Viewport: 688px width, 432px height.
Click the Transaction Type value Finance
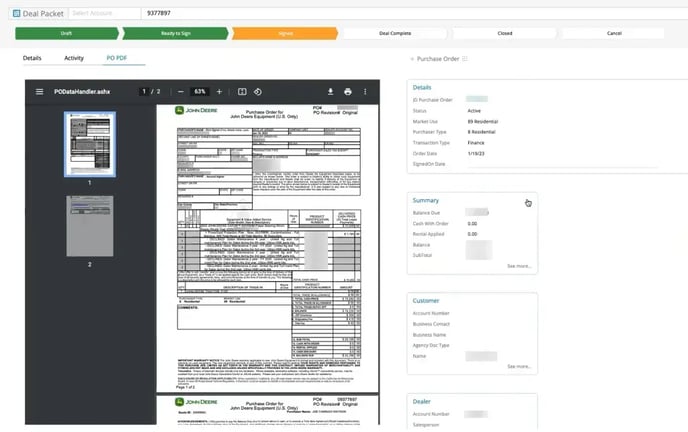point(476,143)
